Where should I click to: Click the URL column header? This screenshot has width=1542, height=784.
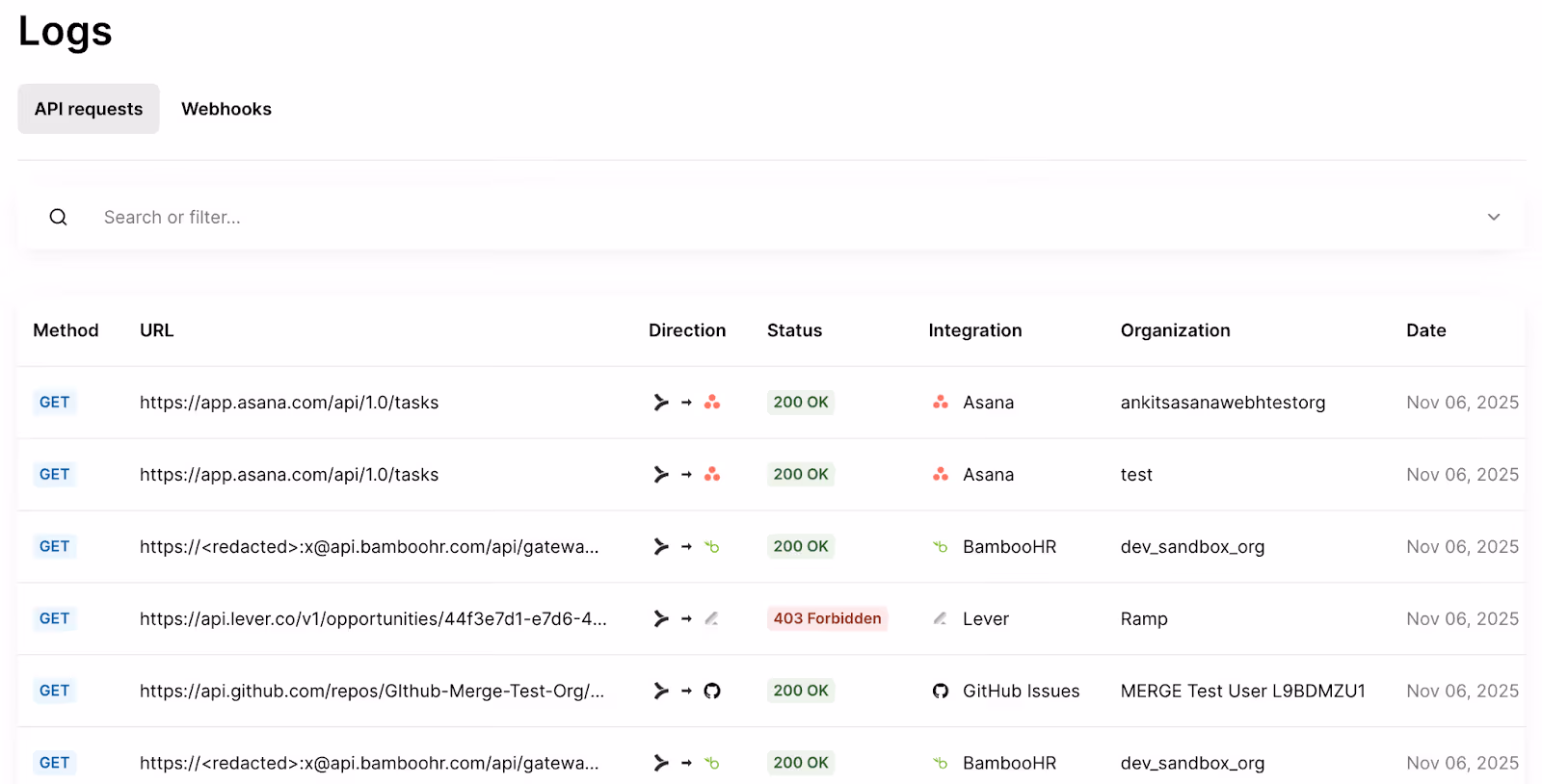157,330
